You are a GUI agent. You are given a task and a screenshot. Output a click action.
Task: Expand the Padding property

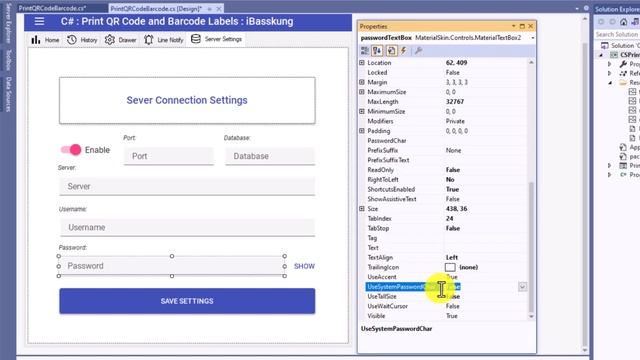pos(362,131)
